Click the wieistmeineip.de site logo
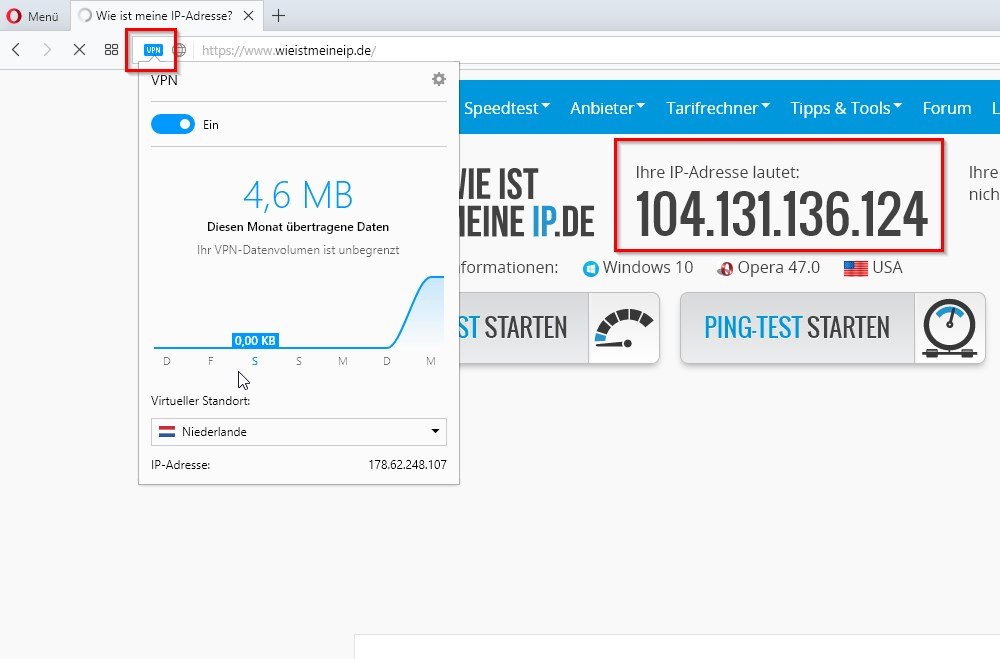Viewport: 1000px width, 659px height. click(527, 203)
